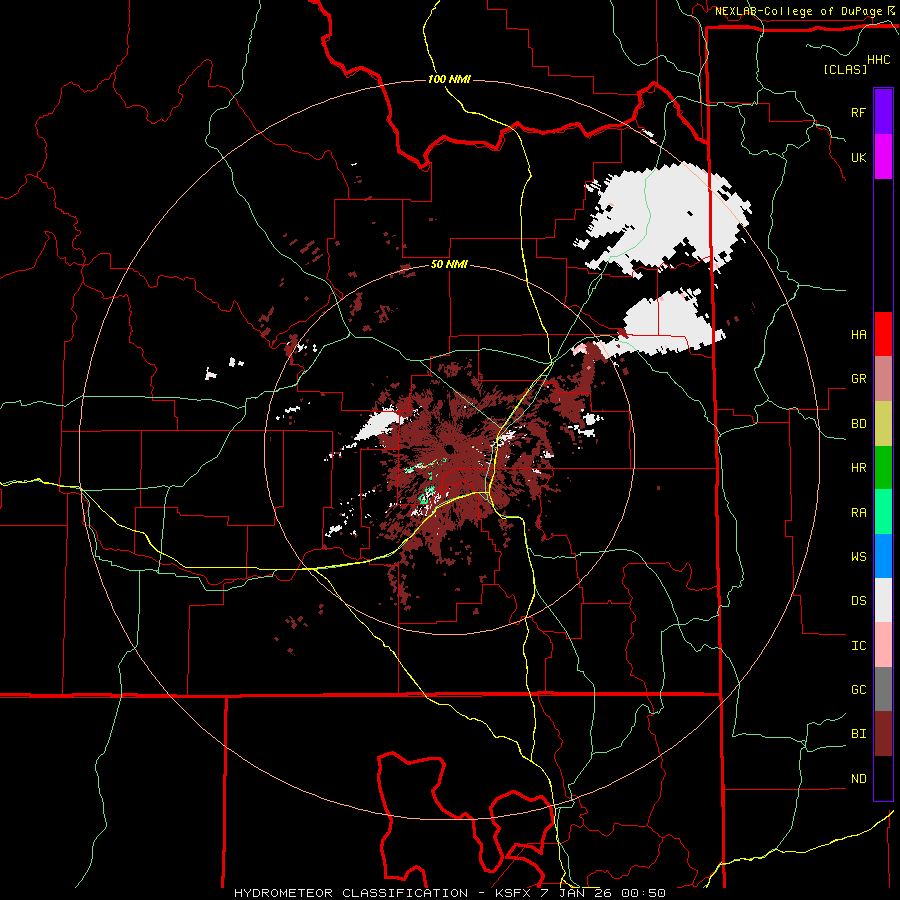Click the GR legend label
Screen dimensions: 900x900
click(x=858, y=379)
